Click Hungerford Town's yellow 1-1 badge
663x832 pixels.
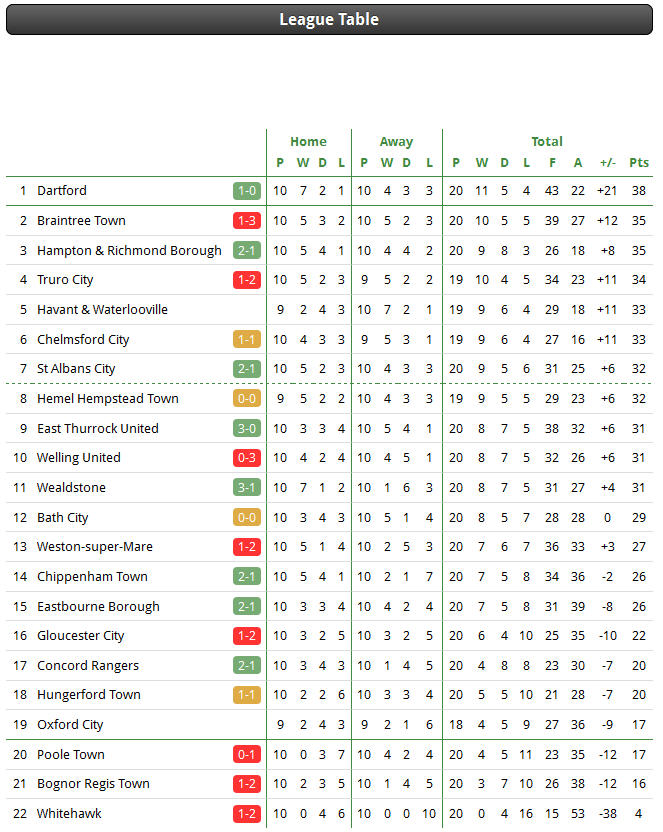[247, 695]
